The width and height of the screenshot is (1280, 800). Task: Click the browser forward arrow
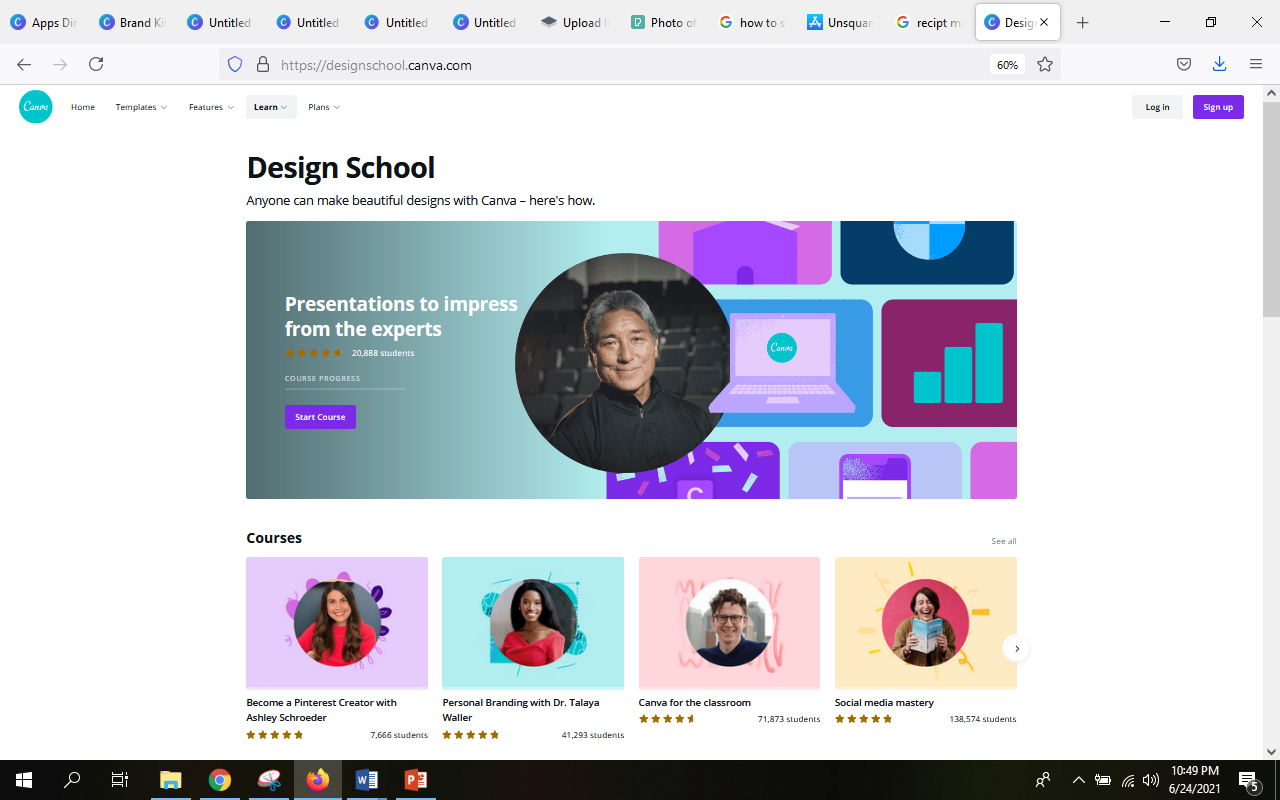[60, 64]
